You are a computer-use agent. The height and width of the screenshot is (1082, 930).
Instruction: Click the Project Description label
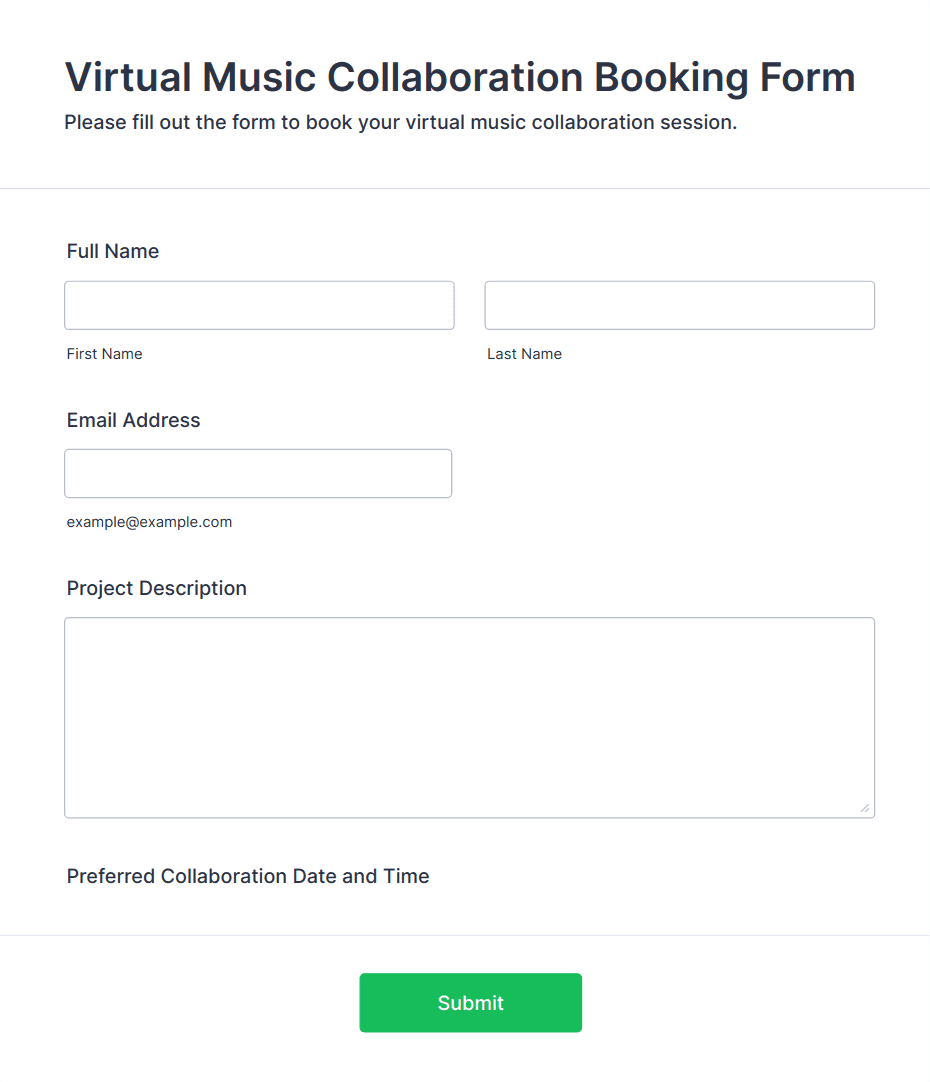(157, 588)
